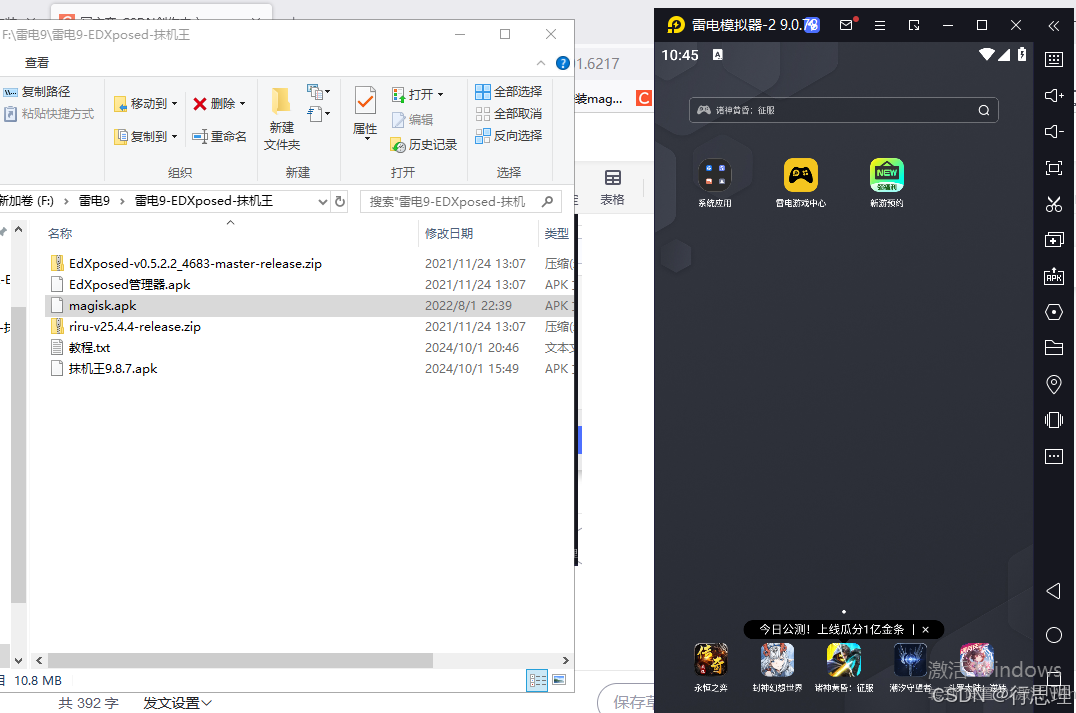Launch the 封神幻想世界 game from the dock
This screenshot has width=1076, height=713.
[777, 667]
